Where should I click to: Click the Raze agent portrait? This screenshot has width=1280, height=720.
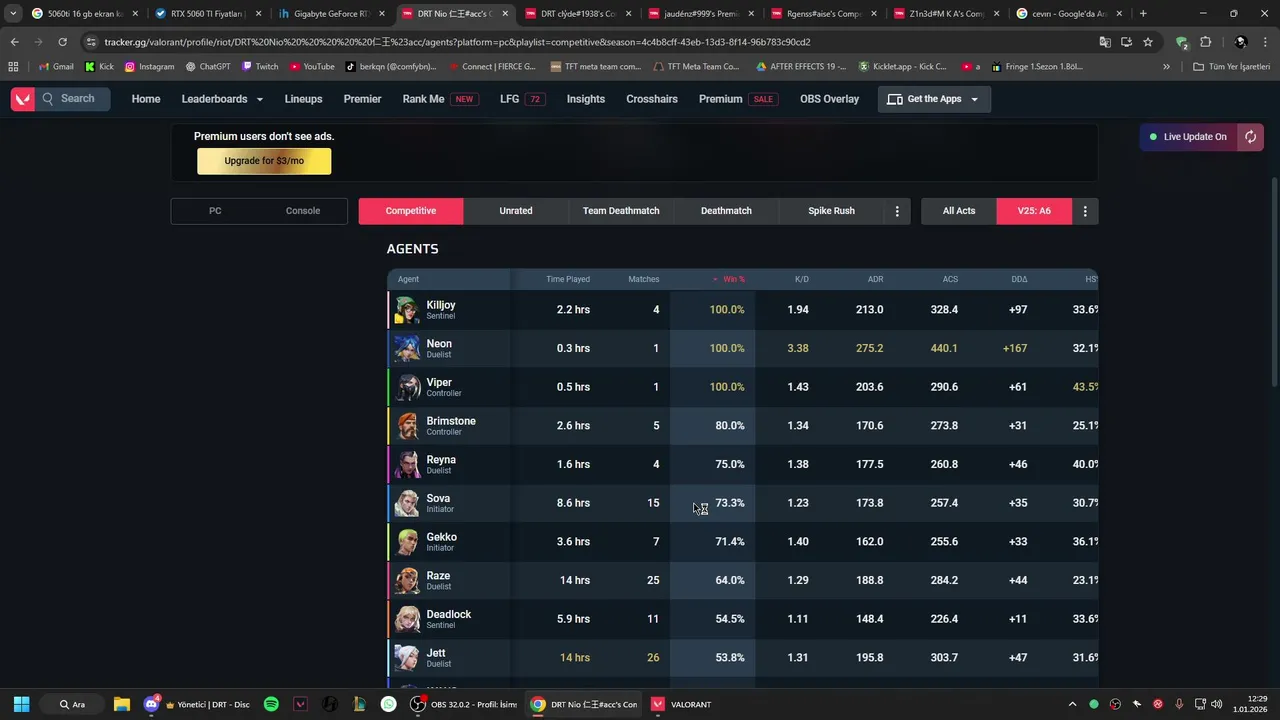point(407,580)
